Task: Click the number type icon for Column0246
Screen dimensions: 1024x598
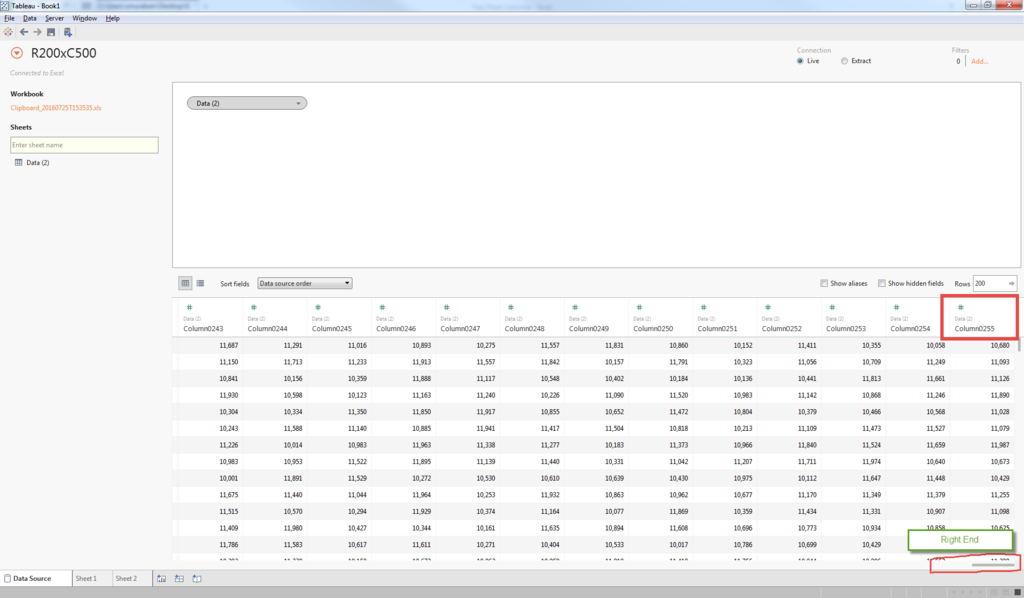Action: (382, 307)
